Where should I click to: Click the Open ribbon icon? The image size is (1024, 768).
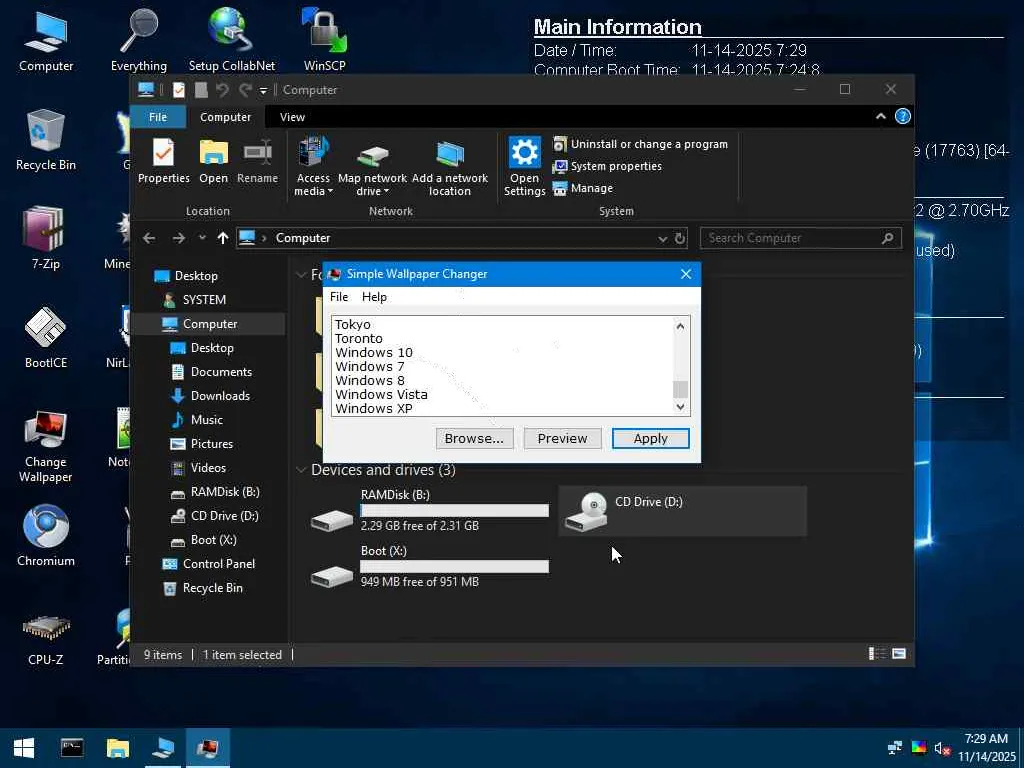click(x=214, y=161)
